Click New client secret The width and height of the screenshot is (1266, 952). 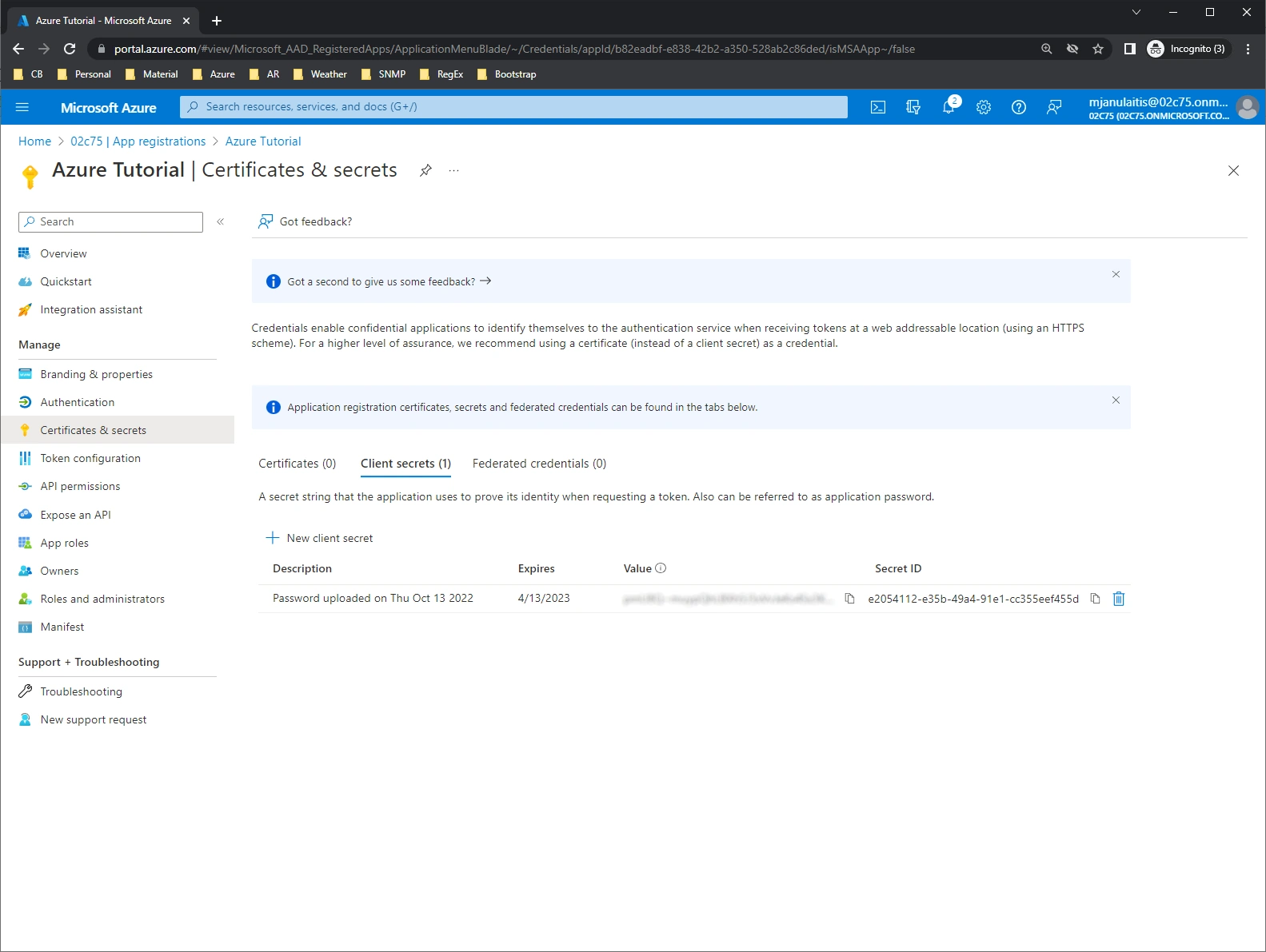point(319,538)
